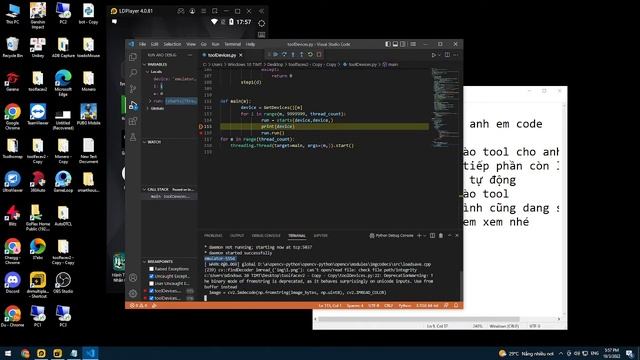This screenshot has width=640, height=360.
Task: Stop the debug session
Action: (319, 55)
